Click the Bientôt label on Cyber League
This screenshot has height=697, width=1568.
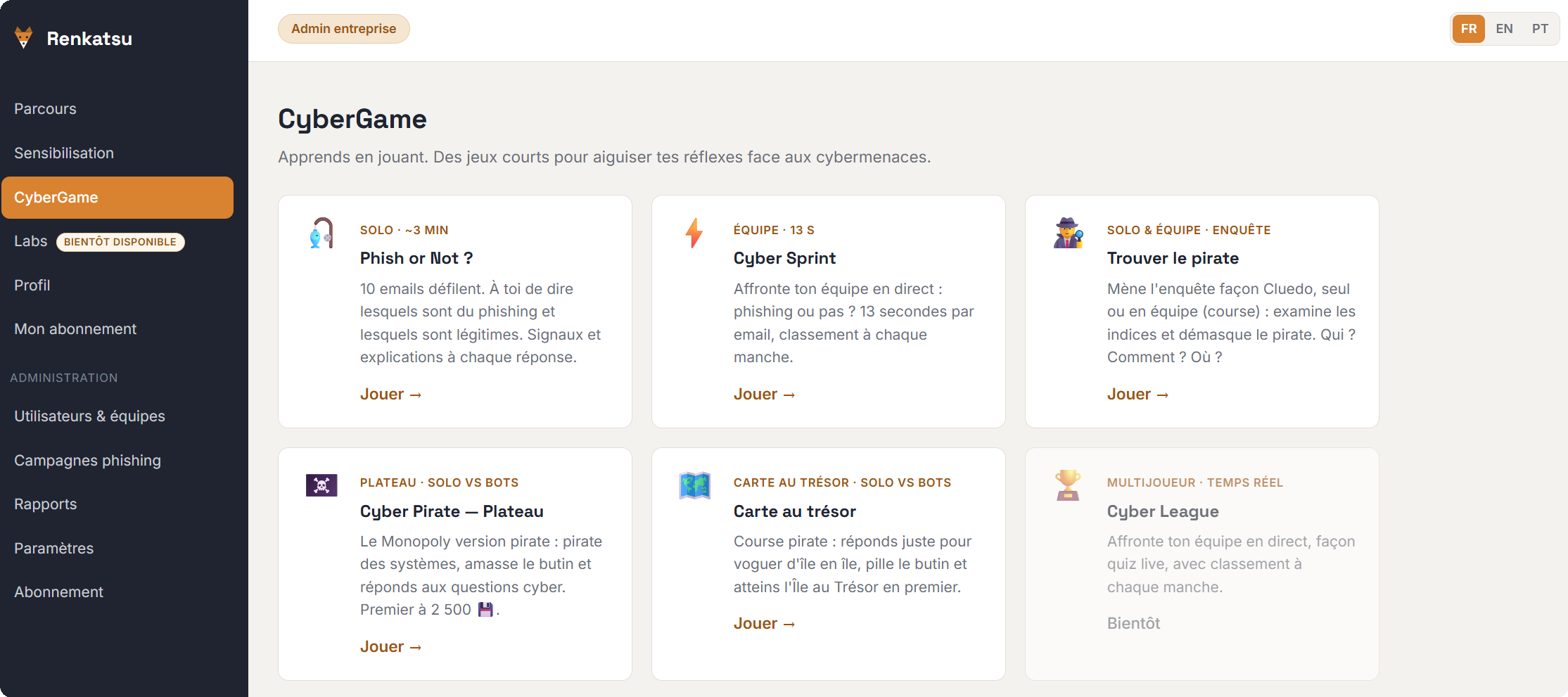point(1133,624)
